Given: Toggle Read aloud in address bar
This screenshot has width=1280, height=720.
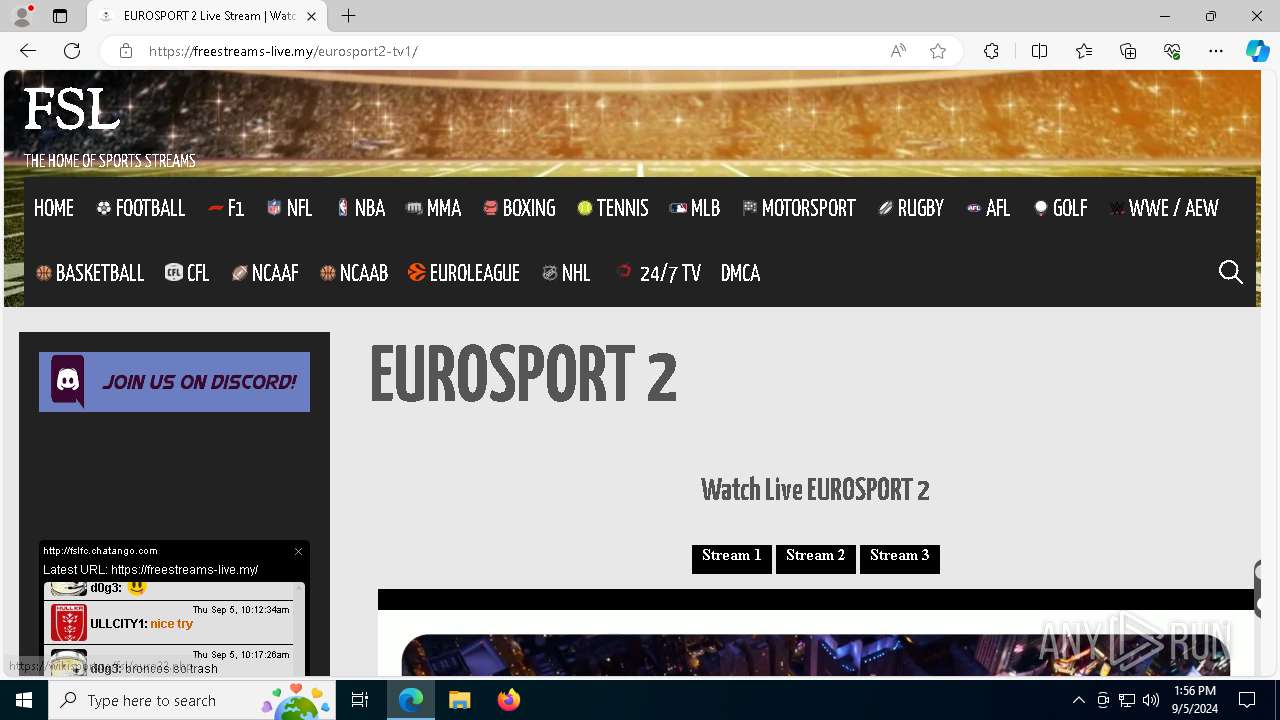Looking at the screenshot, I should click(x=898, y=51).
